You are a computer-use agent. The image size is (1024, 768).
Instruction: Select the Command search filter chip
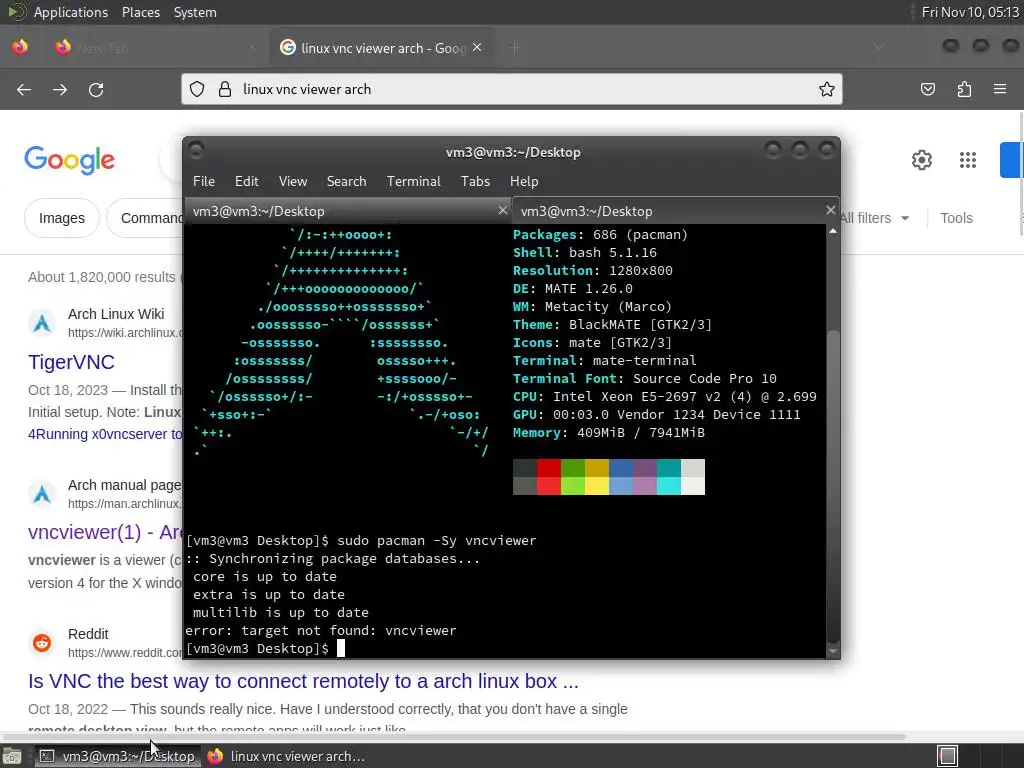(x=145, y=218)
